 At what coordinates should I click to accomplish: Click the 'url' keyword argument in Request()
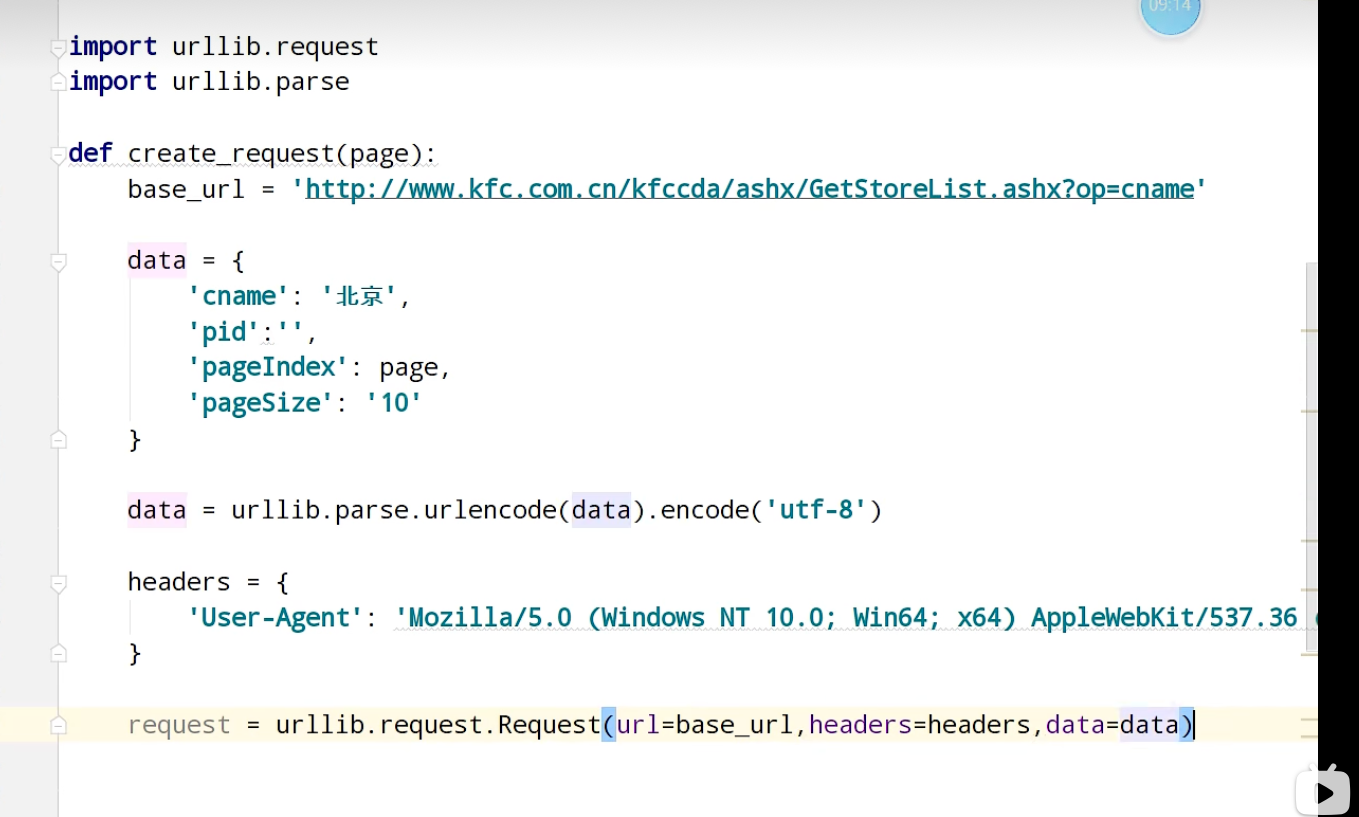[638, 725]
